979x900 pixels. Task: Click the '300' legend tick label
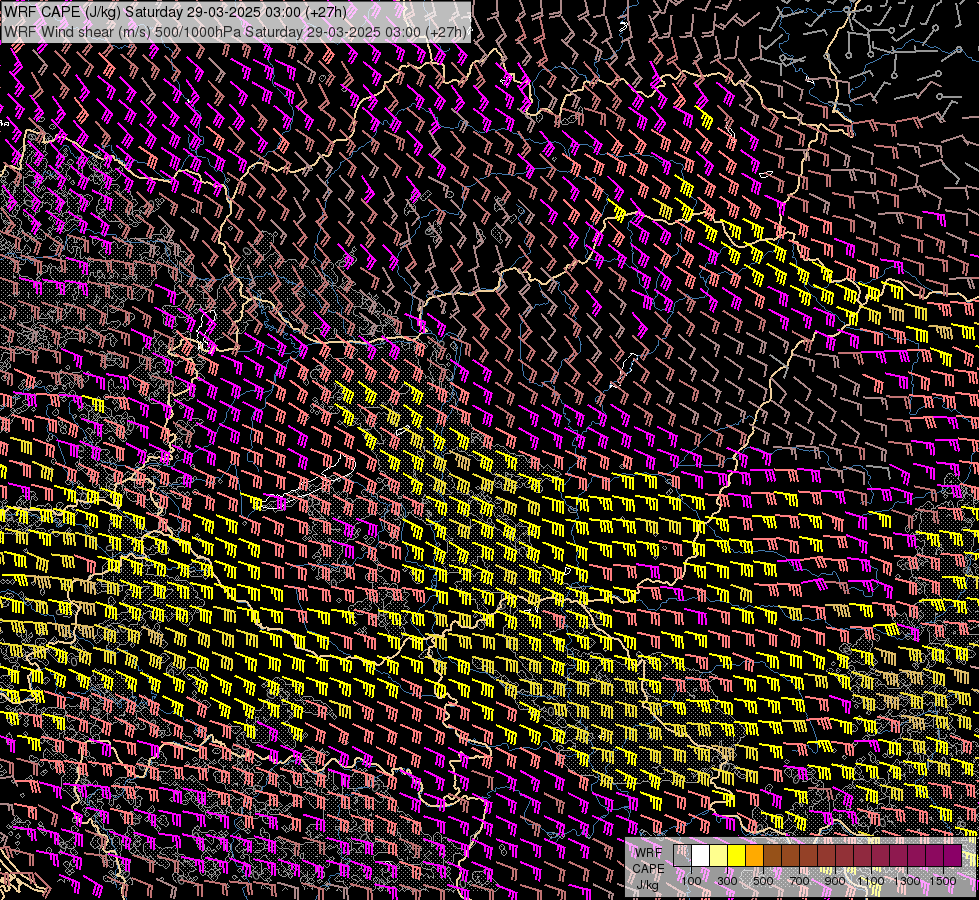pyautogui.click(x=727, y=881)
